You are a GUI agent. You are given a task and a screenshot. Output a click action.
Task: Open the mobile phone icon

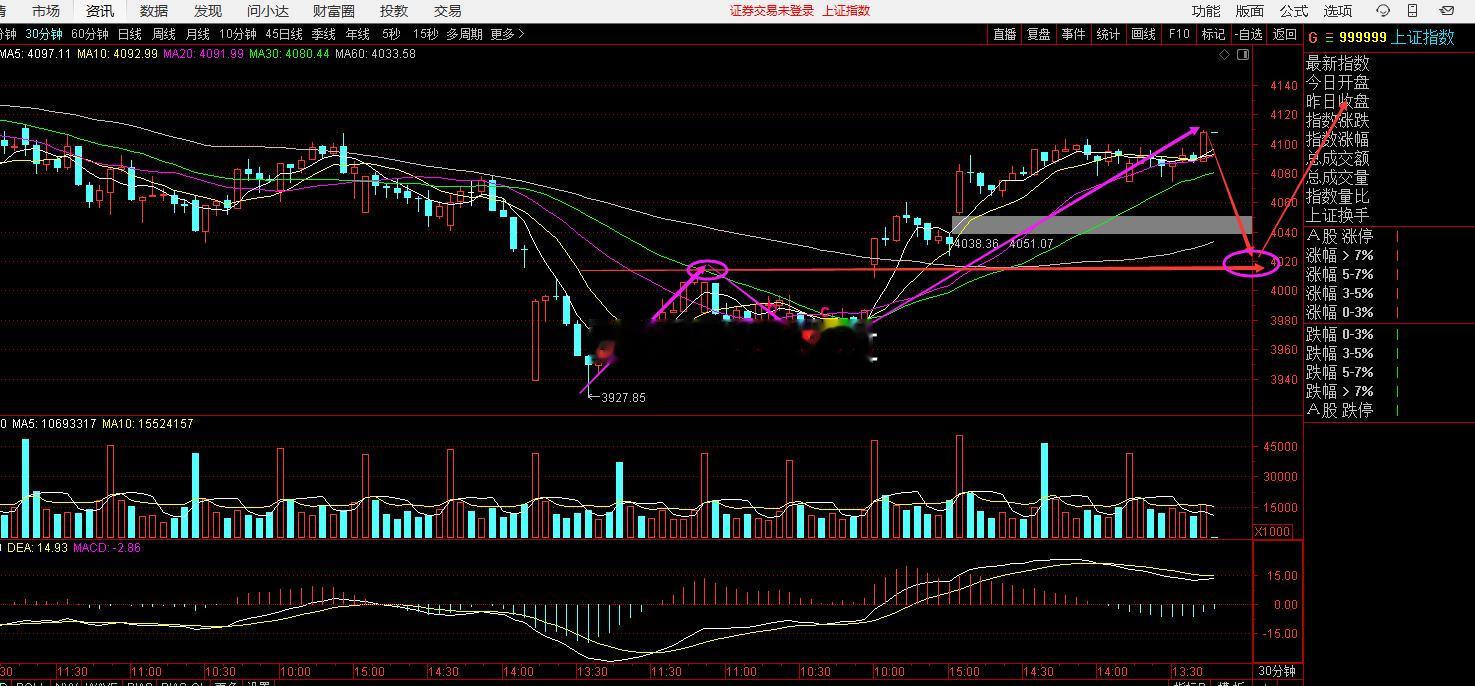(x=1412, y=10)
